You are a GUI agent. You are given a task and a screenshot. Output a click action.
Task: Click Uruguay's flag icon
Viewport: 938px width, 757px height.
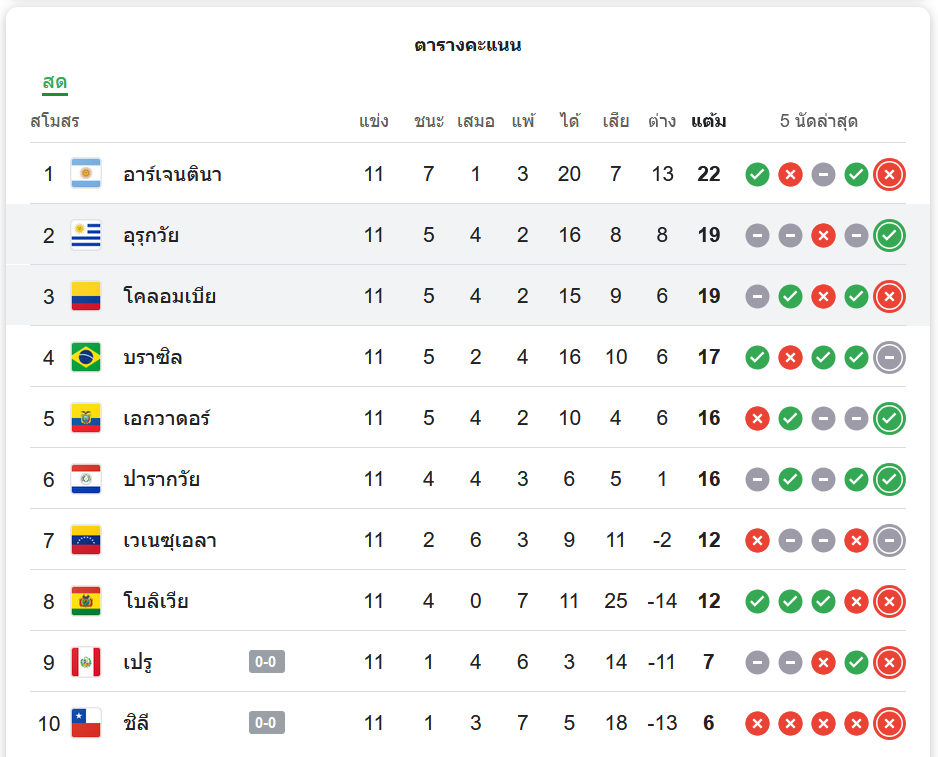pos(86,235)
